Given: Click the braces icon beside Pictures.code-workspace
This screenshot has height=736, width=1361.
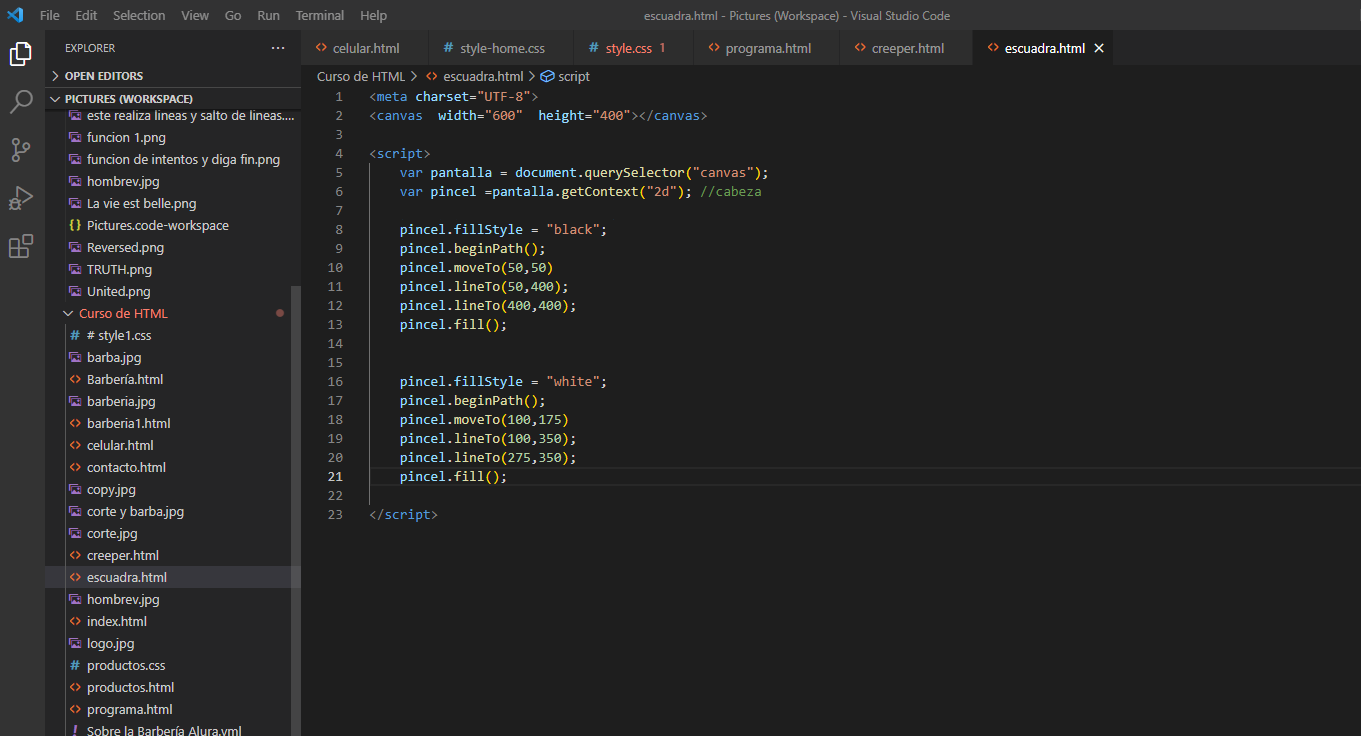Looking at the screenshot, I should pyautogui.click(x=75, y=225).
